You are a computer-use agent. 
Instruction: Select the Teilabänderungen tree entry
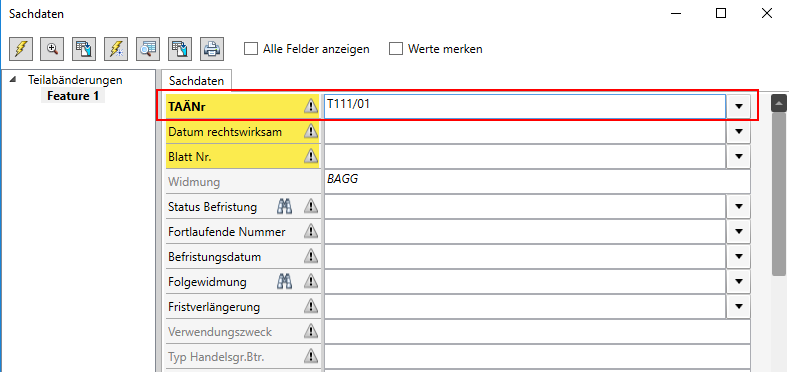tap(75, 80)
